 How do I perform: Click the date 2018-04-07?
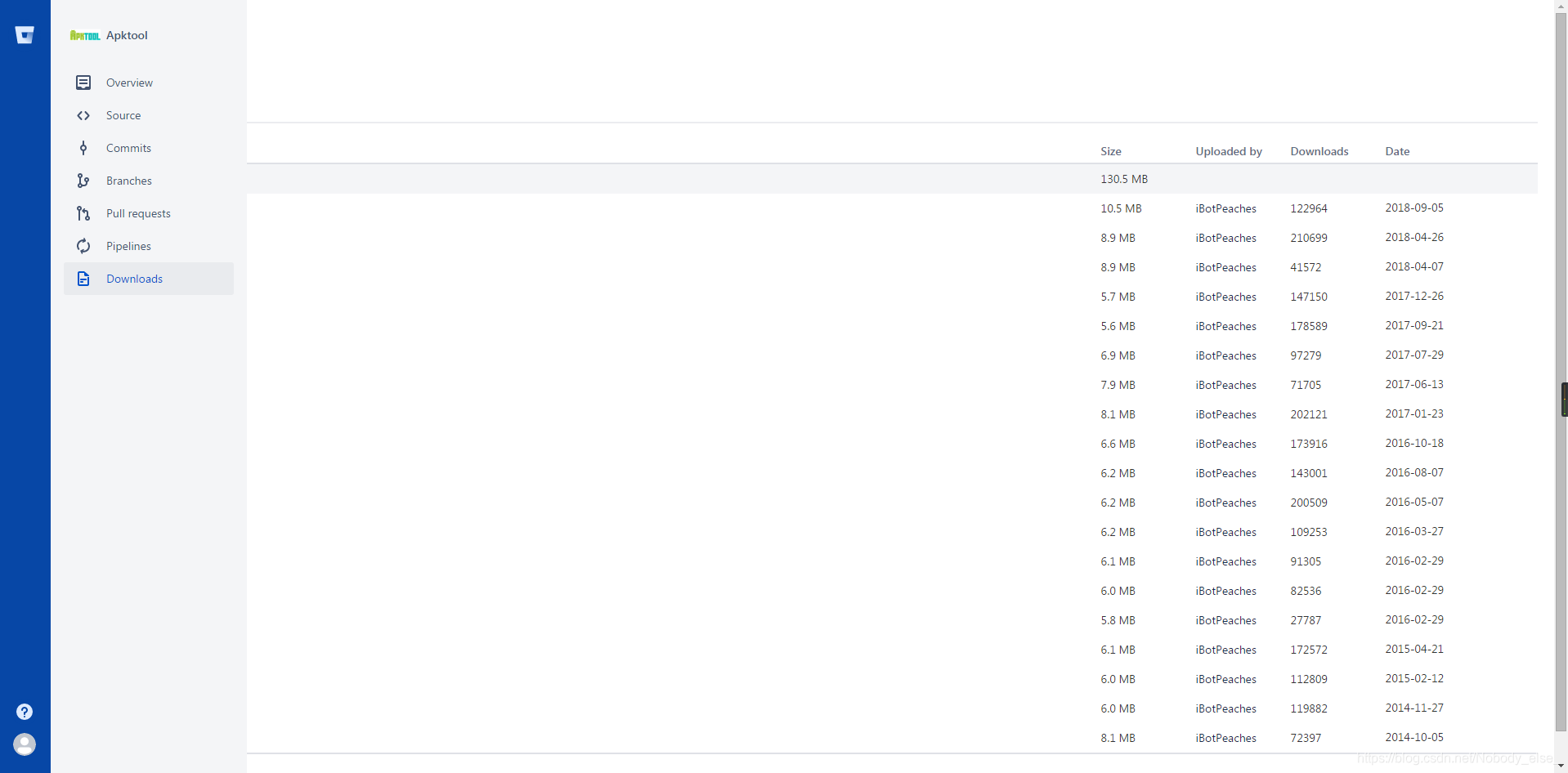1414,266
